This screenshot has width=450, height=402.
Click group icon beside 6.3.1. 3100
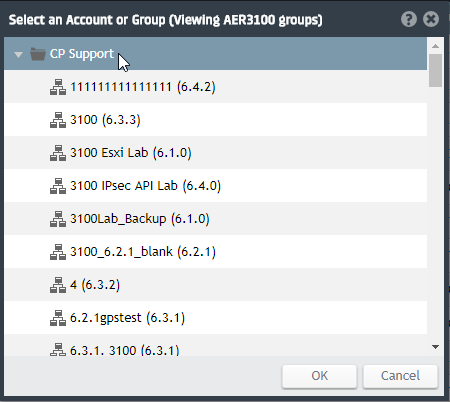click(x=58, y=350)
